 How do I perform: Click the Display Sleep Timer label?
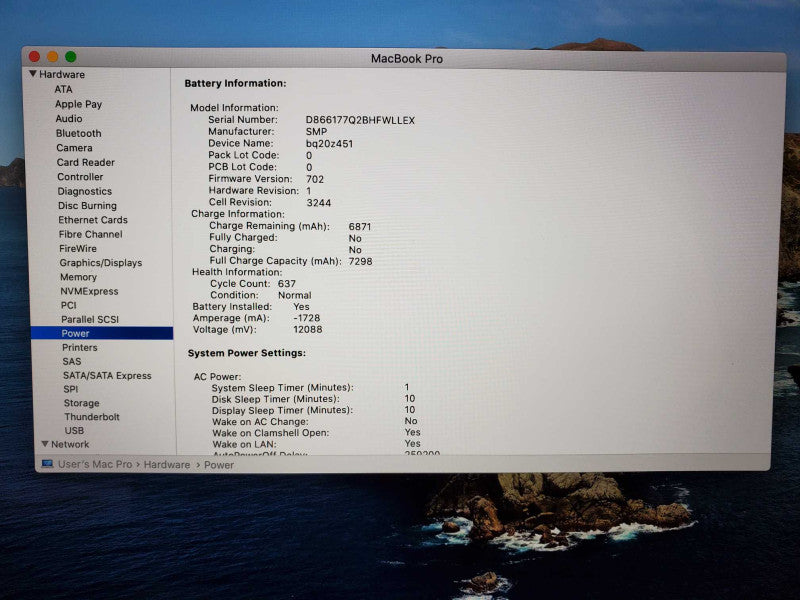[x=282, y=410]
